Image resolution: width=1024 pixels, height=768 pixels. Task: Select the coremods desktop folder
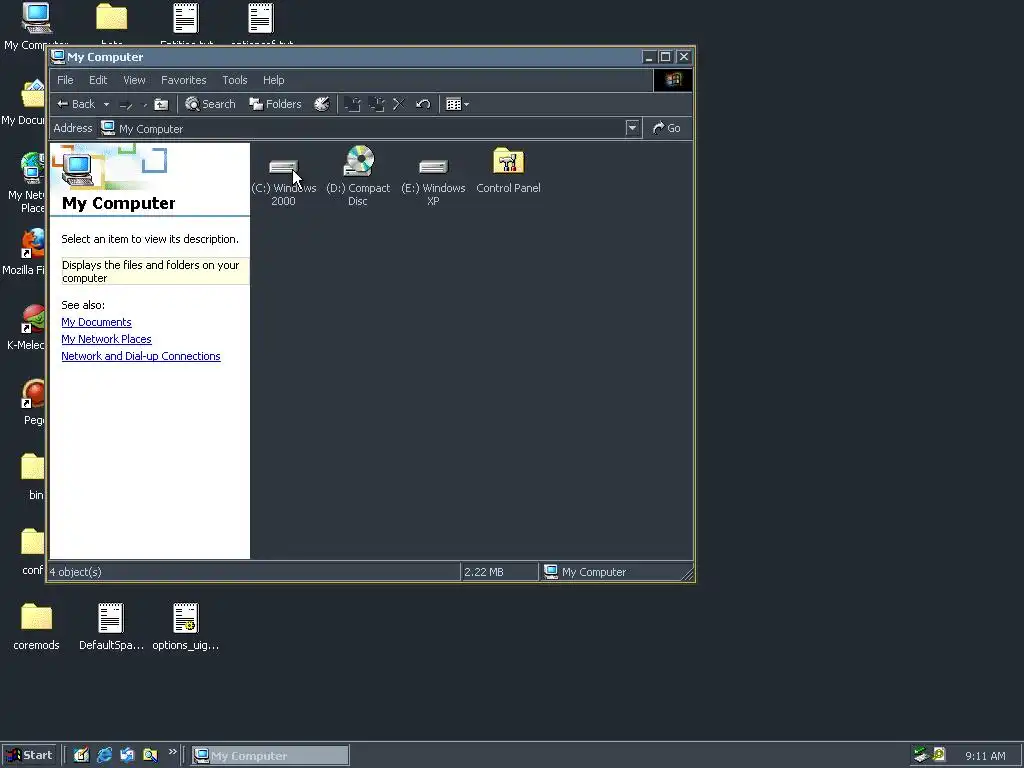click(36, 627)
